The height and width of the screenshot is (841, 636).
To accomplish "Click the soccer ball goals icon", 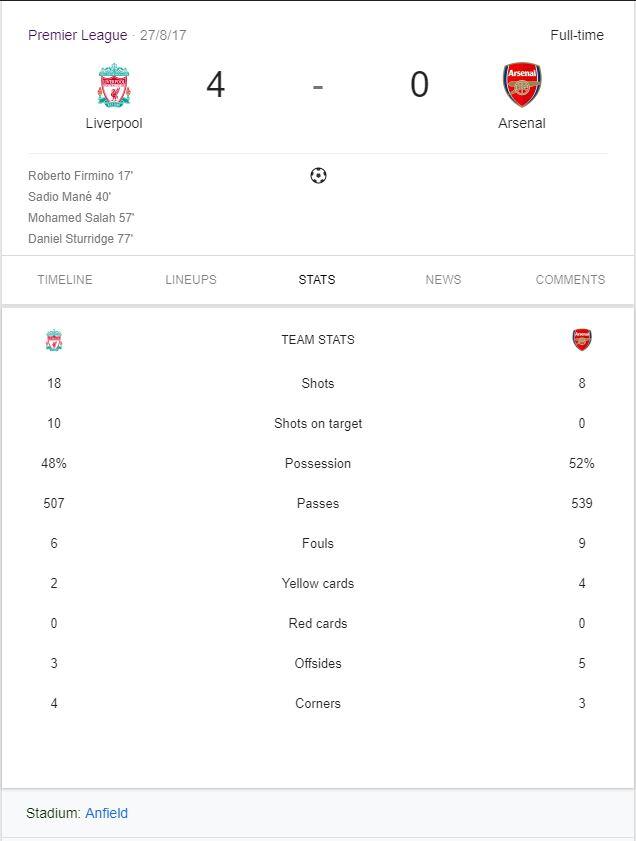I will pyautogui.click(x=318, y=176).
